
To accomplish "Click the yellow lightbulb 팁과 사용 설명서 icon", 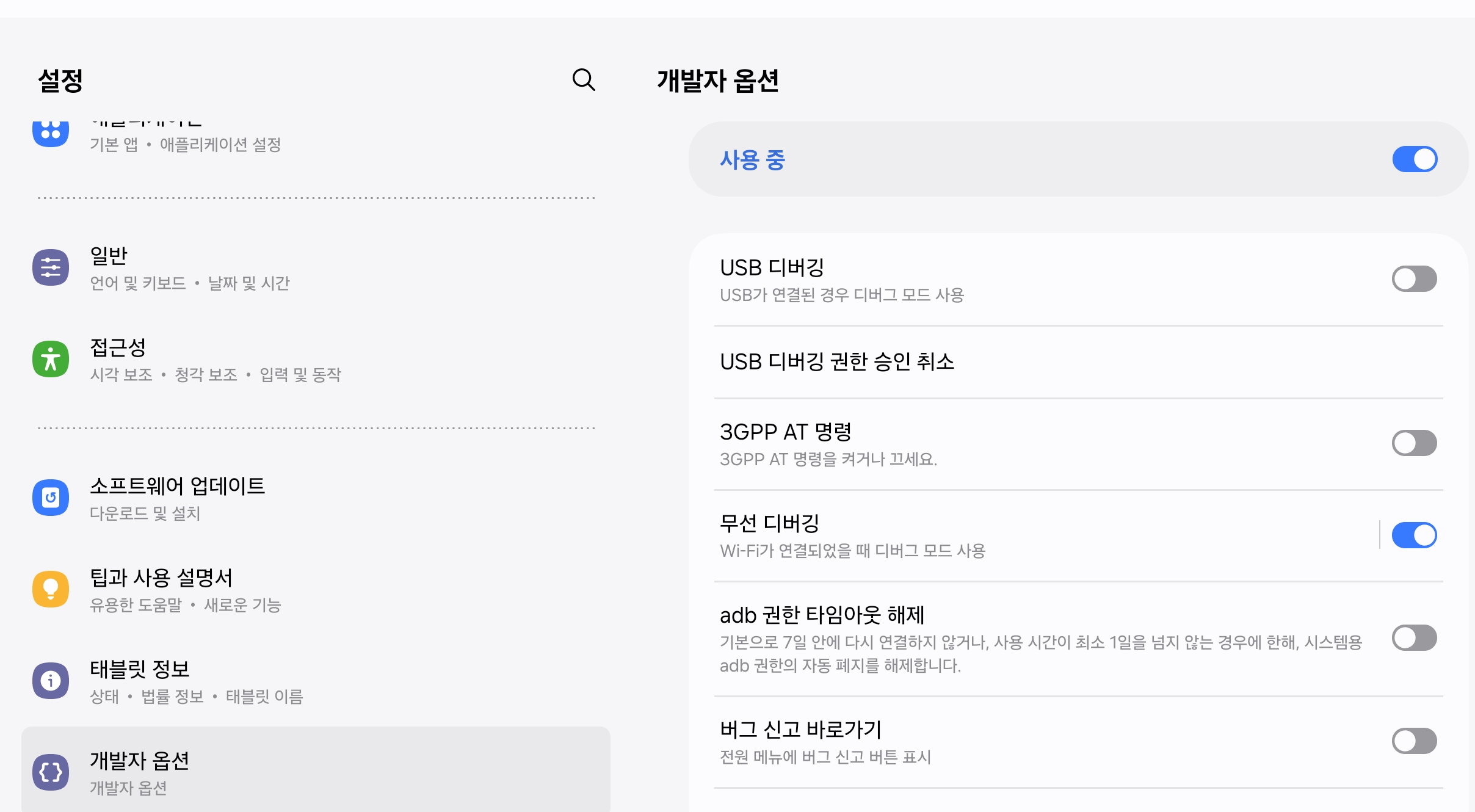I will (x=51, y=589).
